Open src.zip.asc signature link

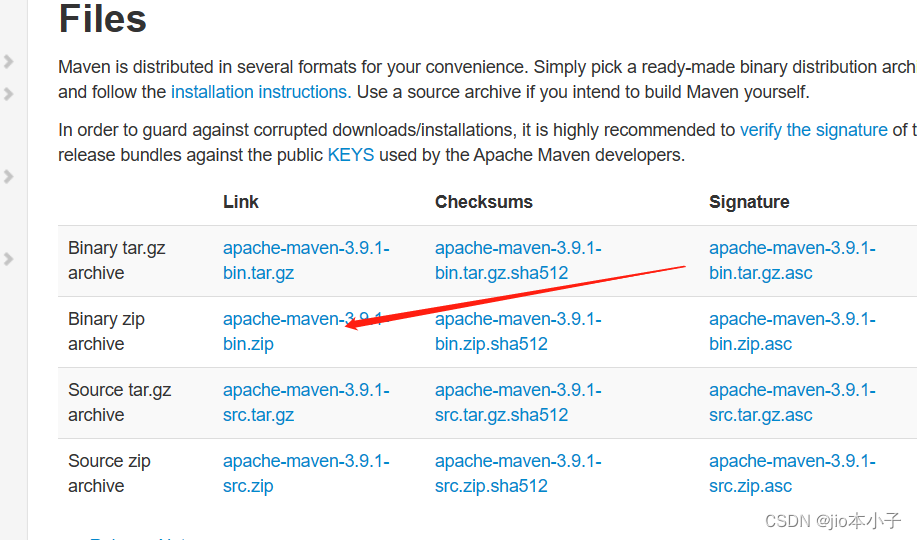coord(792,473)
